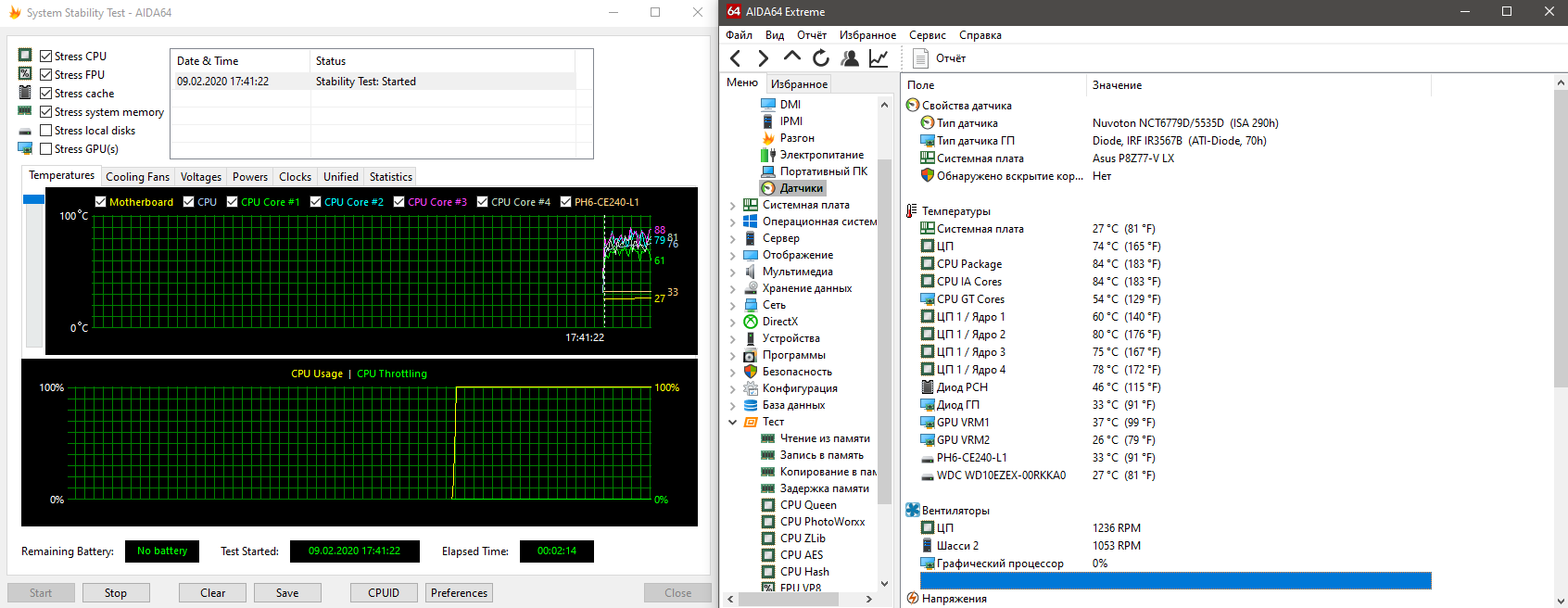
Task: Click the Отчёт report toolbar button
Action: click(940, 58)
